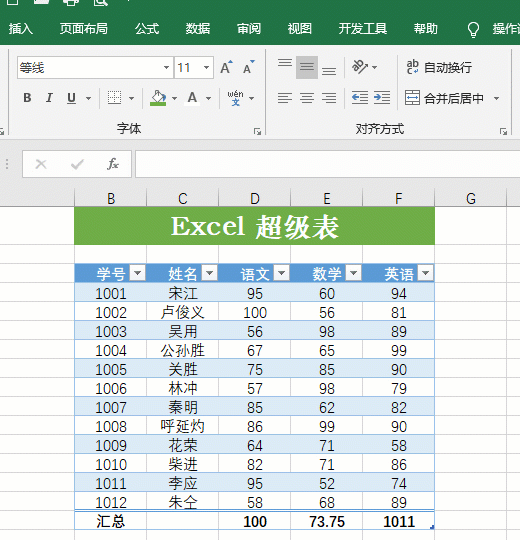Open the 语文 column filter dropdown

tap(281, 273)
